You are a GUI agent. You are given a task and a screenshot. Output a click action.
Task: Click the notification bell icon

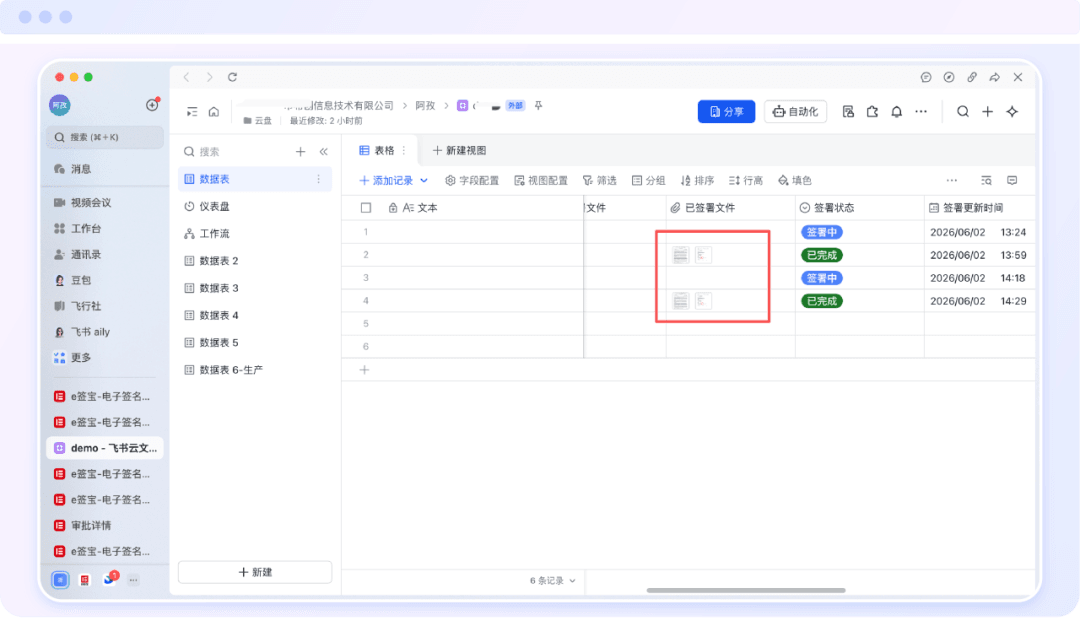[896, 112]
